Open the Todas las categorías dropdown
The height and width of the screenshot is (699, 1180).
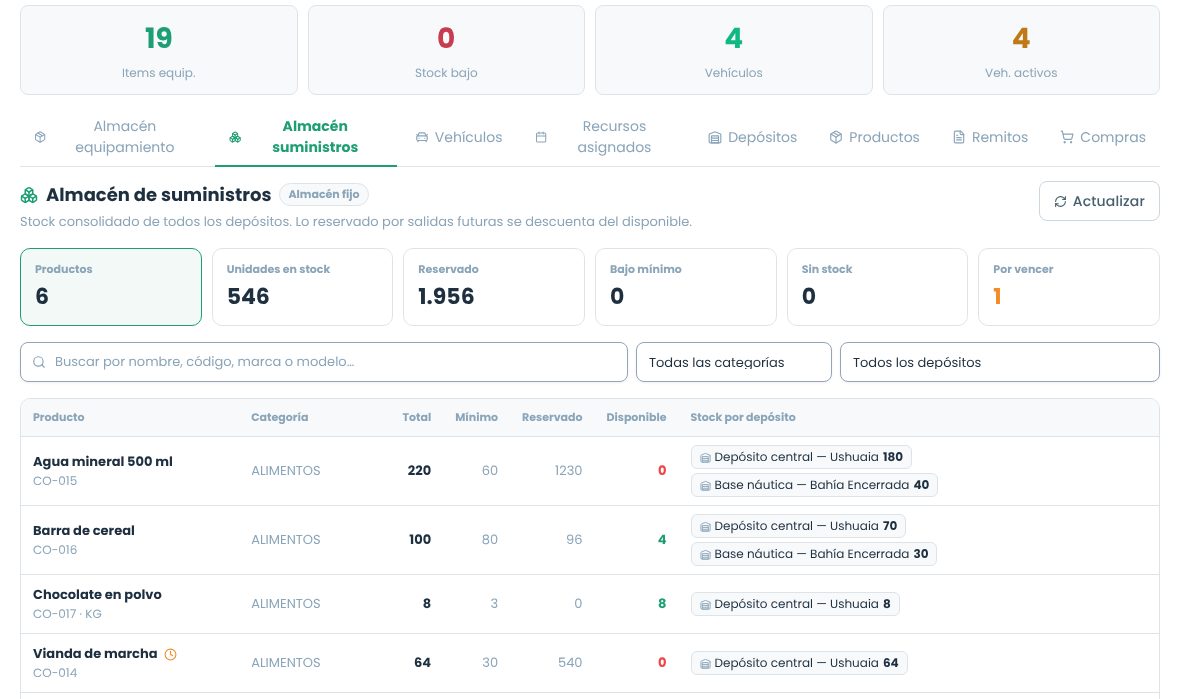click(x=734, y=362)
